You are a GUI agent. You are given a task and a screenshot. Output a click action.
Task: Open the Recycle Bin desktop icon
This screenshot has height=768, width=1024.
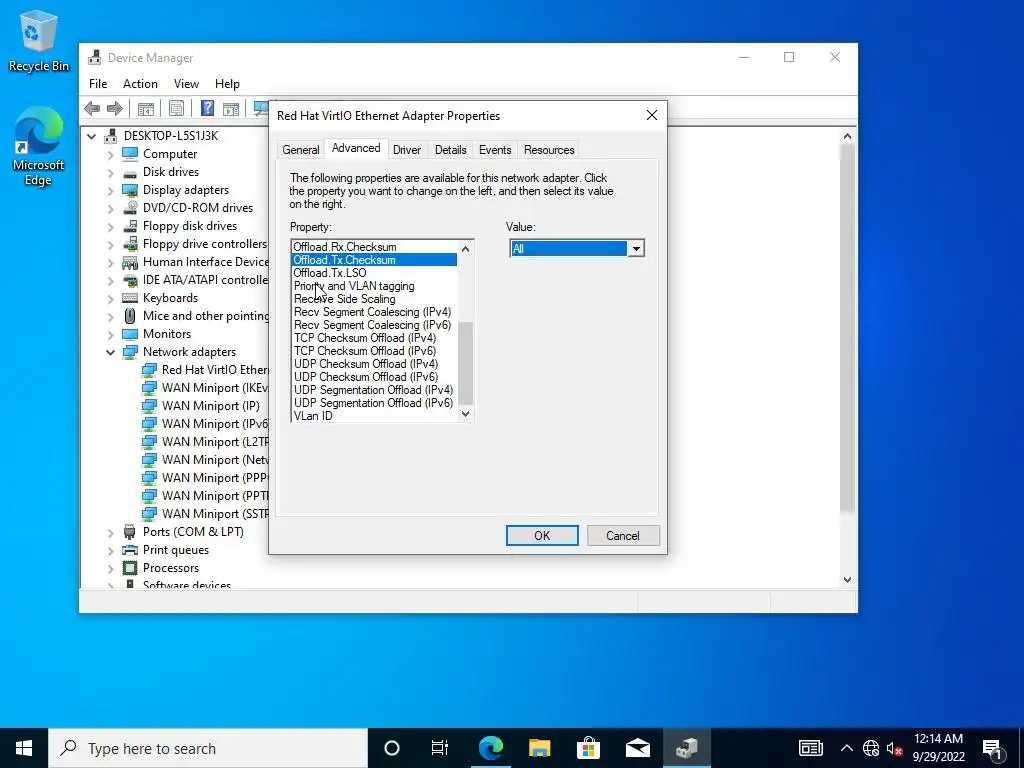(38, 41)
